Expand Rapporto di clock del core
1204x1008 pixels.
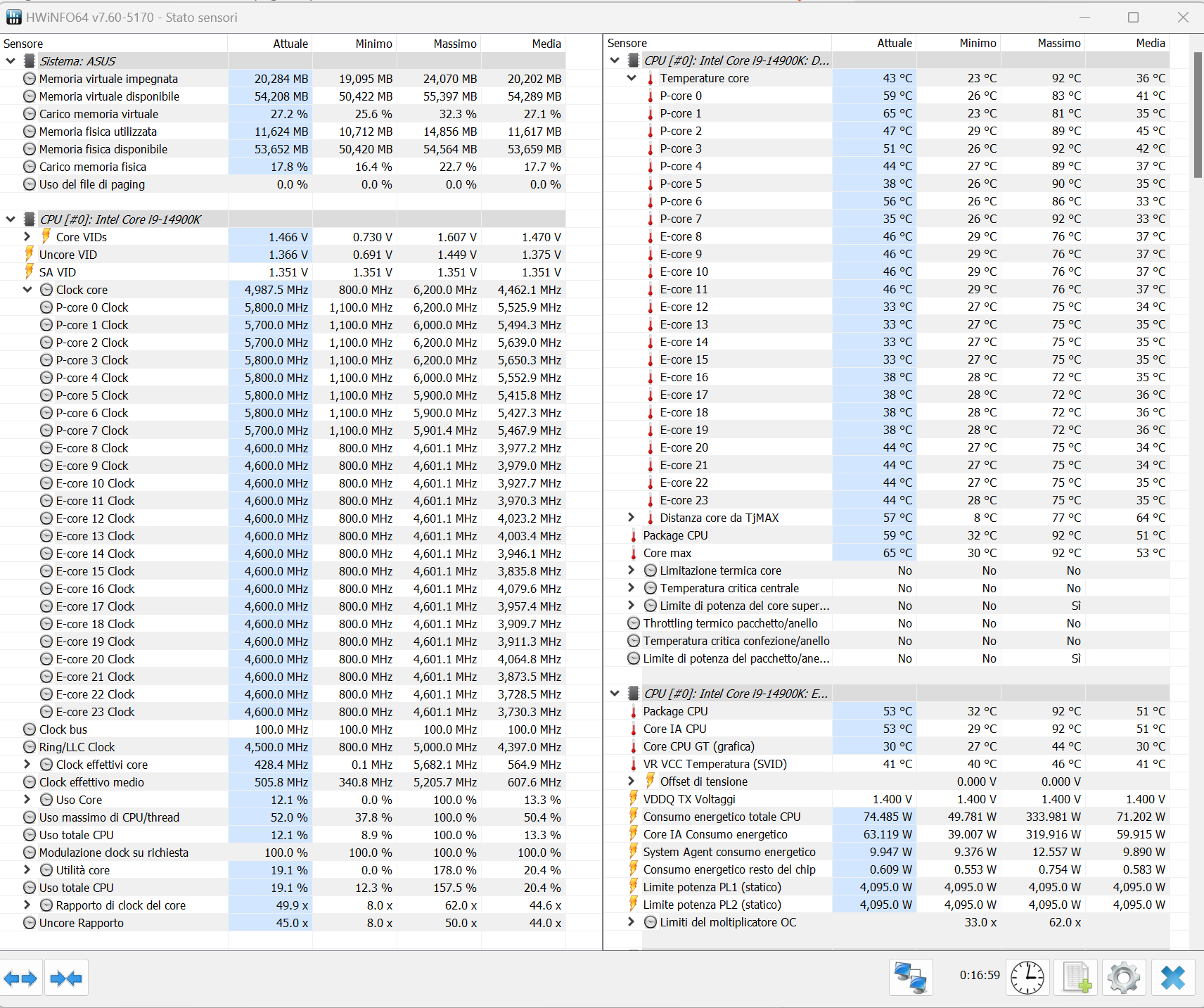[27, 905]
